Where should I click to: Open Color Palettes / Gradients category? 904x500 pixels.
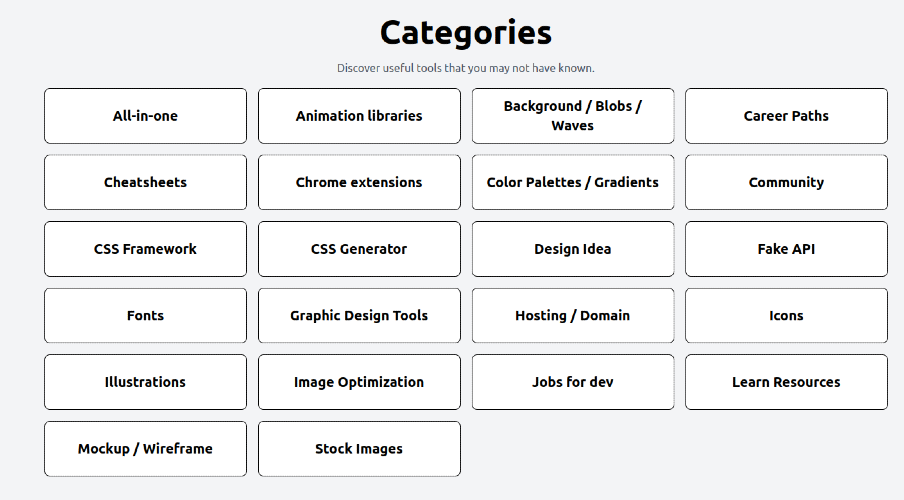573,182
